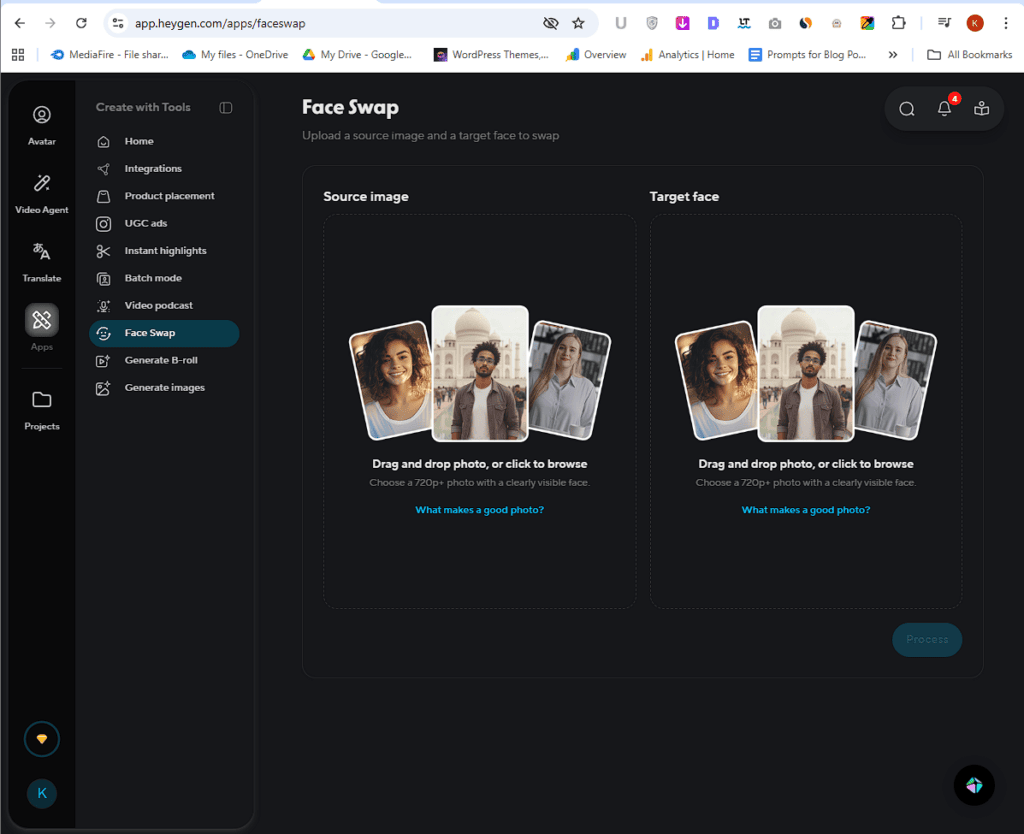This screenshot has width=1024, height=834.
Task: Bookmark this page with star icon
Action: click(x=578, y=24)
